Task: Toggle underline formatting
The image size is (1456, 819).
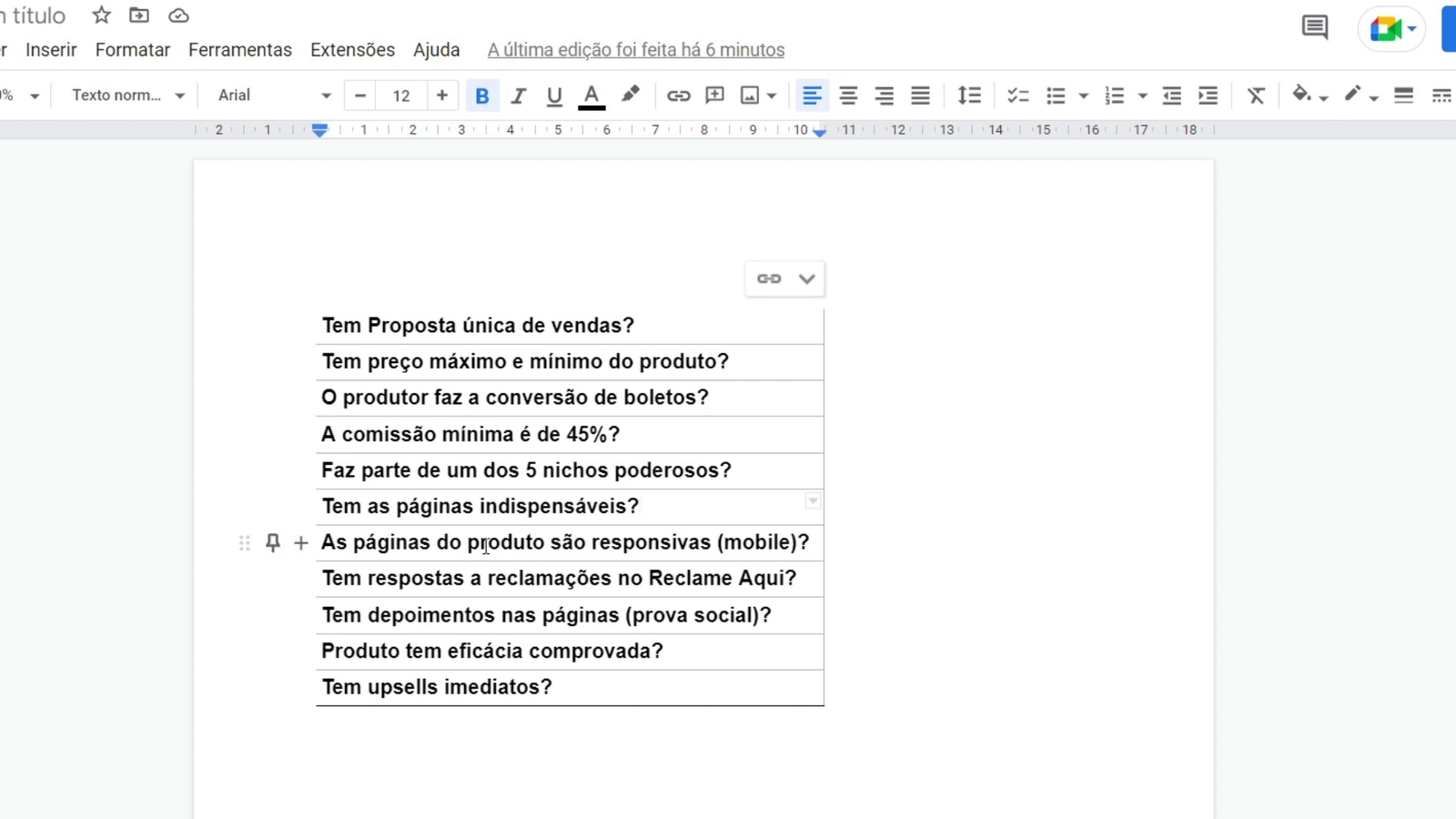Action: pos(554,96)
